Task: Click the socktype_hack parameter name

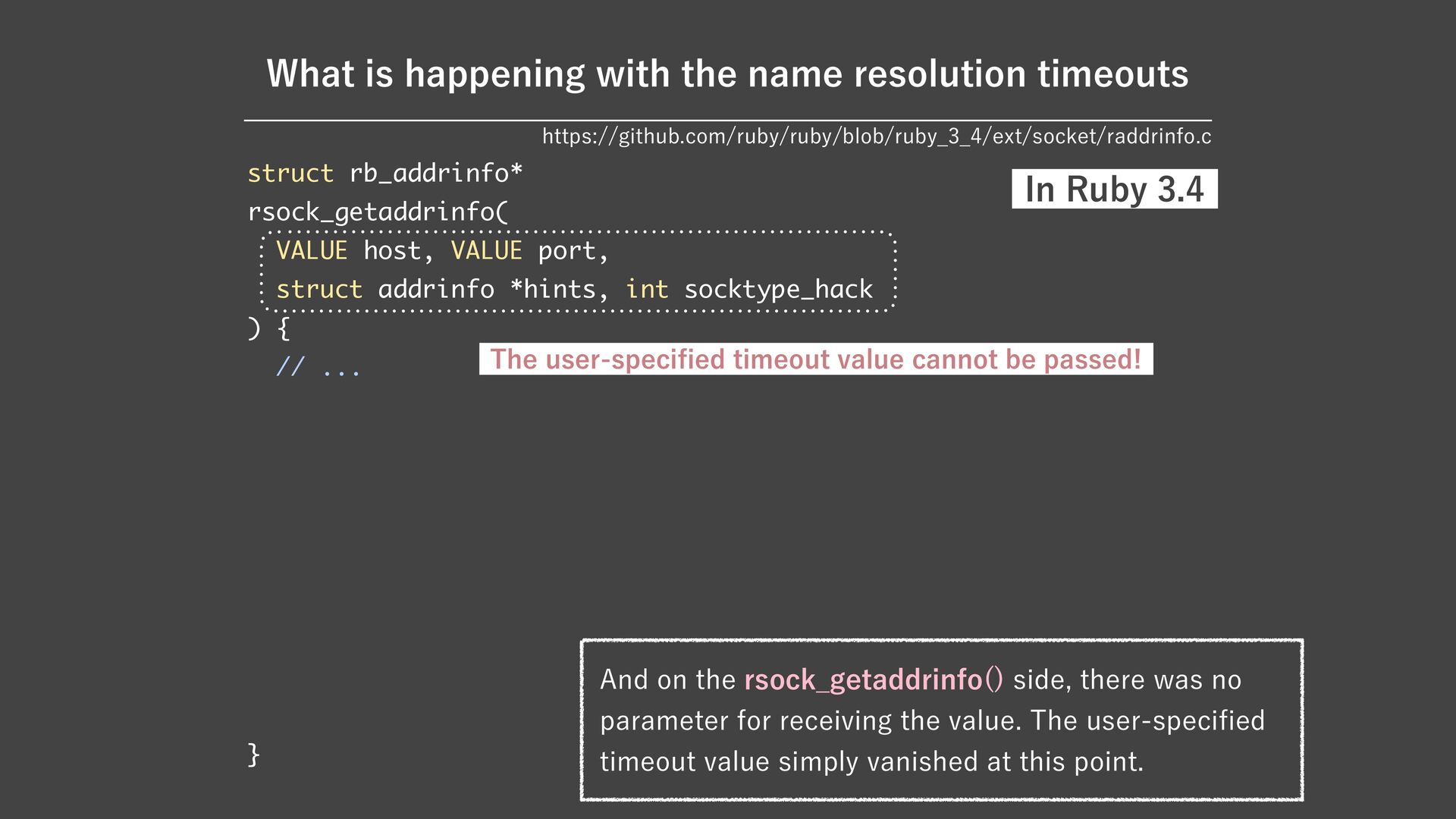Action: [778, 290]
